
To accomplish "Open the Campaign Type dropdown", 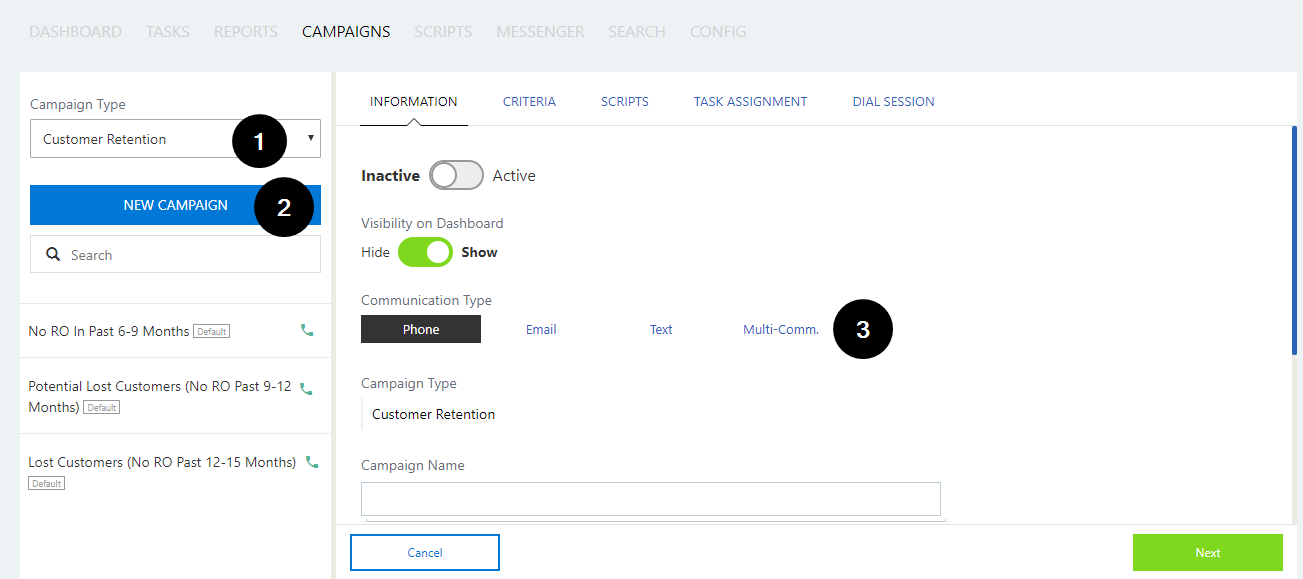I will [175, 139].
